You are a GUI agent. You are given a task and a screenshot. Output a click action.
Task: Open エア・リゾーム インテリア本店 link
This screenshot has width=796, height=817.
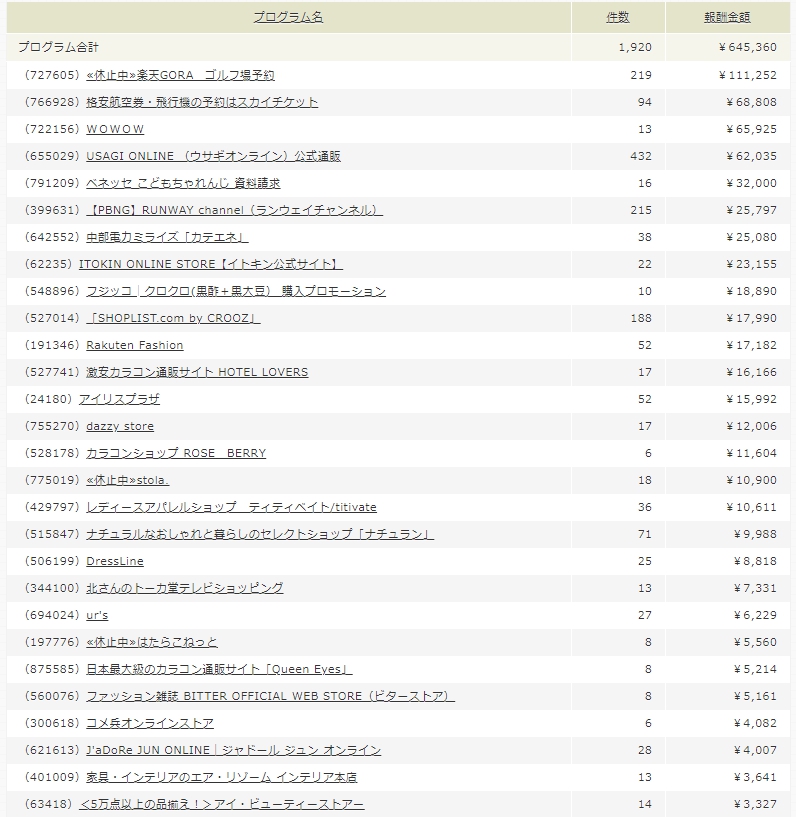[x=221, y=778]
